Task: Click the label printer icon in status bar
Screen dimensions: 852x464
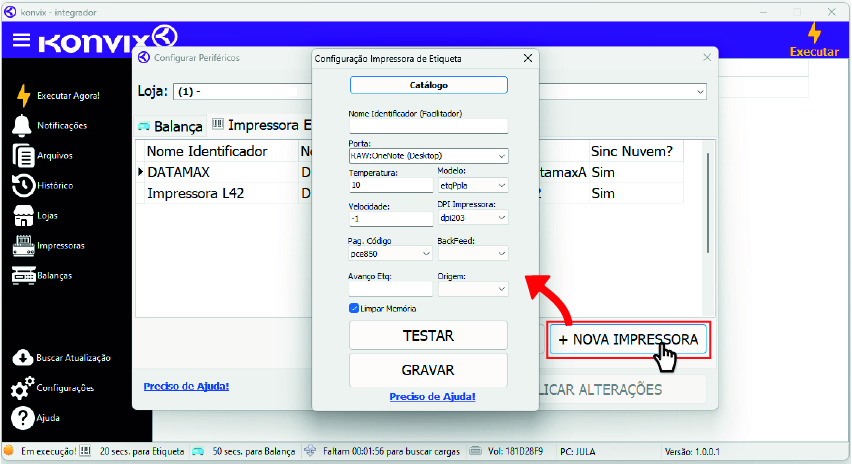Action: pyautogui.click(x=85, y=451)
